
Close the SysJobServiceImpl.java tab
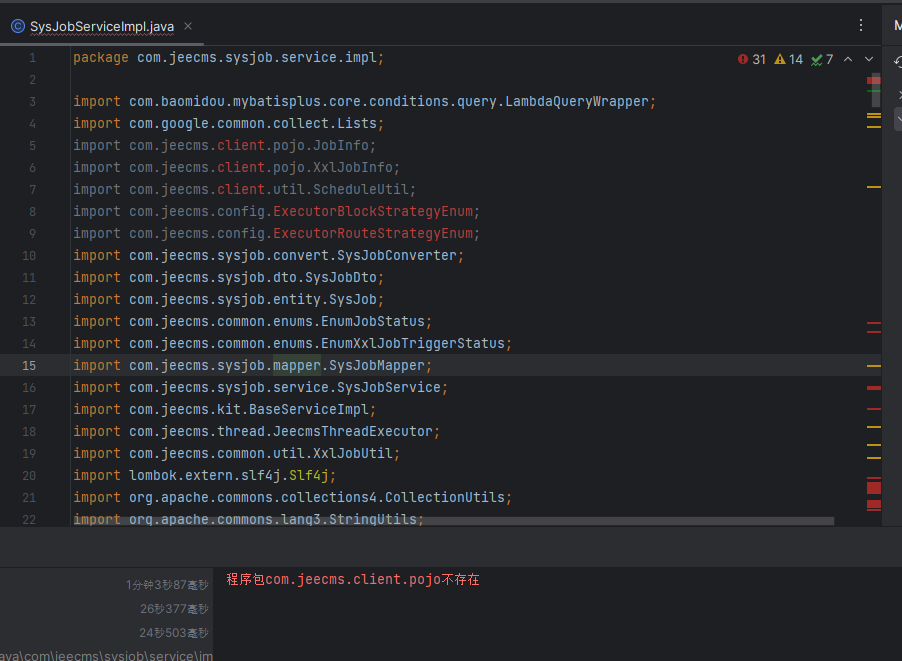(x=189, y=26)
